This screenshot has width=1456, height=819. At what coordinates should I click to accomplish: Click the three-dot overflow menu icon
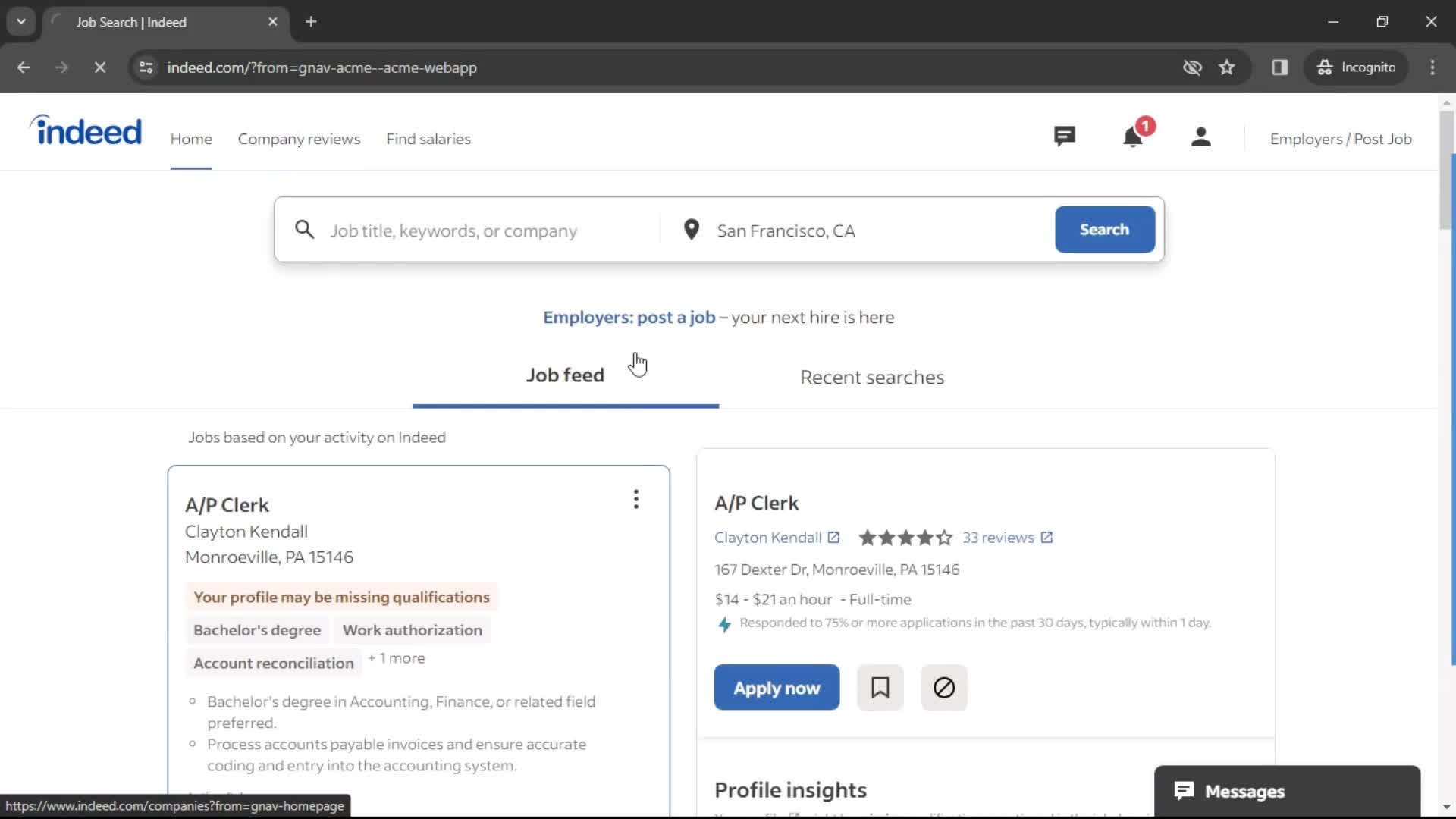point(636,499)
